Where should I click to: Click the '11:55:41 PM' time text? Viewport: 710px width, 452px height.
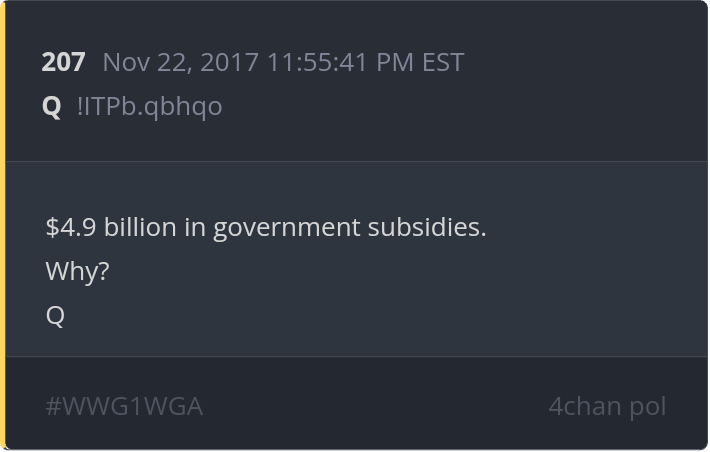pyautogui.click(x=340, y=62)
